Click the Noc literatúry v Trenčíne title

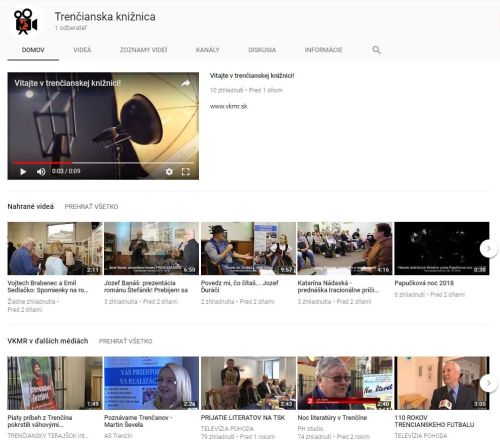coord(332,418)
